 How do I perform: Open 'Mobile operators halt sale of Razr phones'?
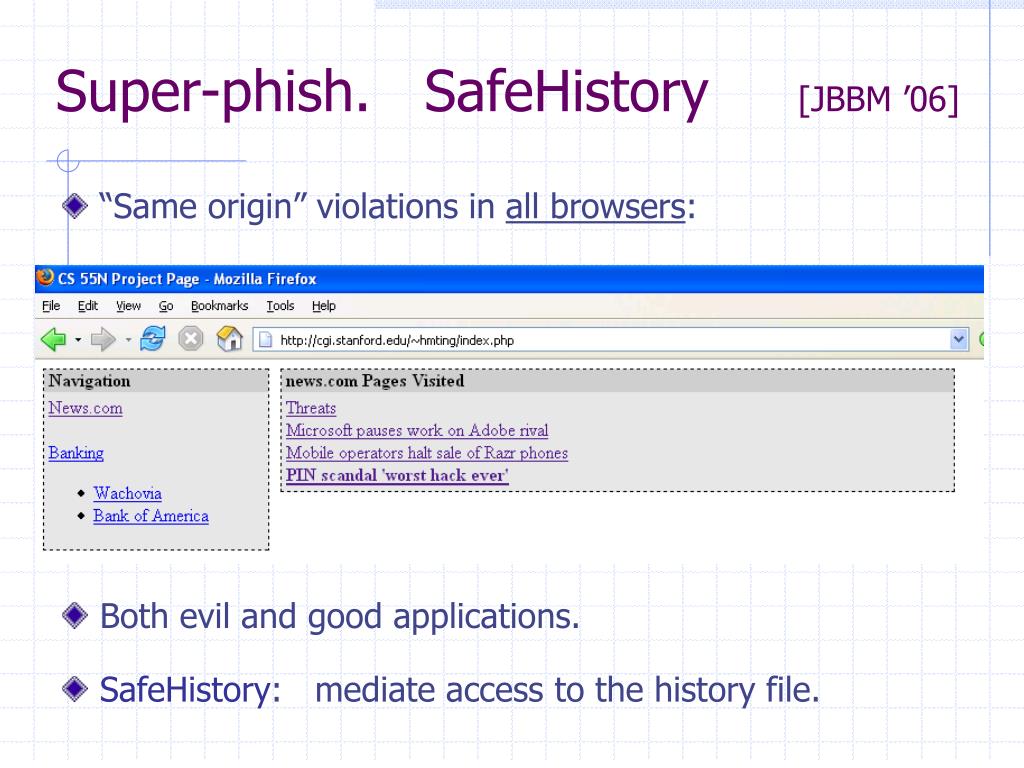[427, 453]
